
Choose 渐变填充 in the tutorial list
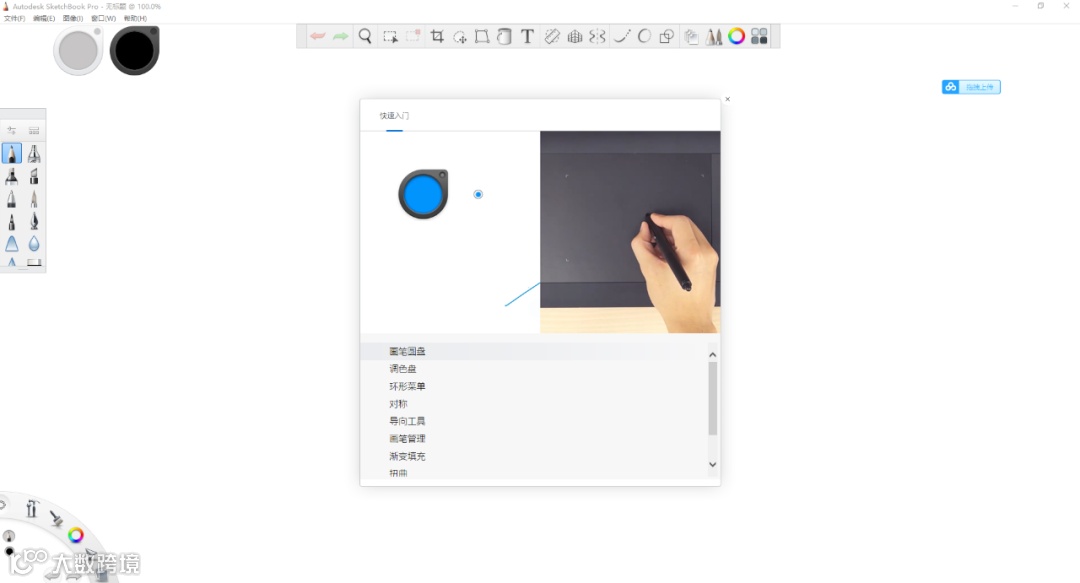pos(407,456)
